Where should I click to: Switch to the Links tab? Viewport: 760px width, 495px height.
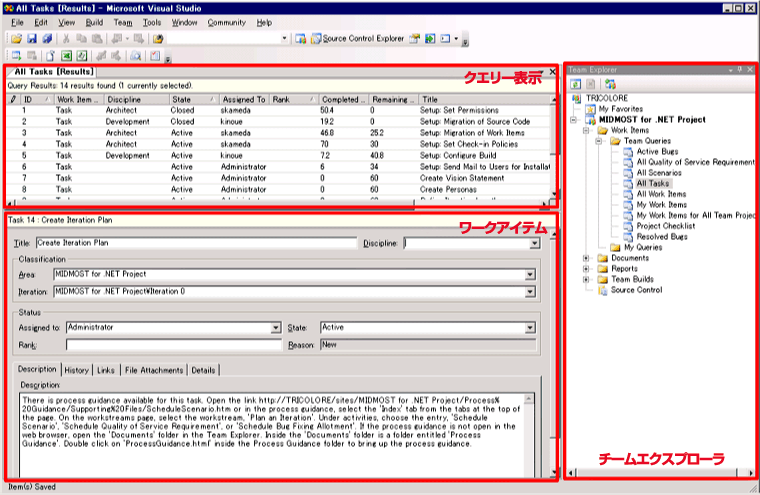click(106, 370)
